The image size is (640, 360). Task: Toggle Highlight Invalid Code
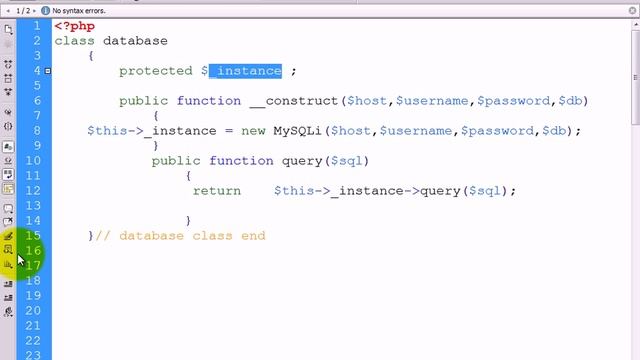click(8, 160)
